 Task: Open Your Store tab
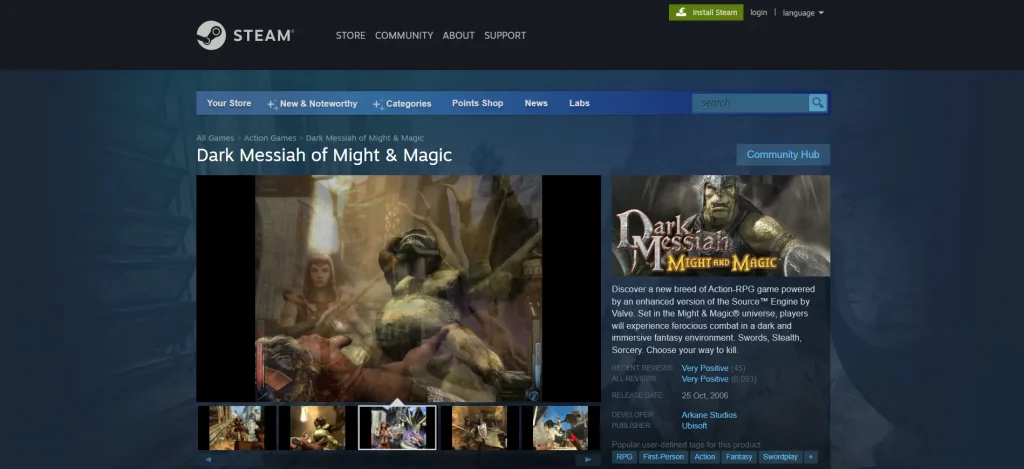tap(229, 103)
